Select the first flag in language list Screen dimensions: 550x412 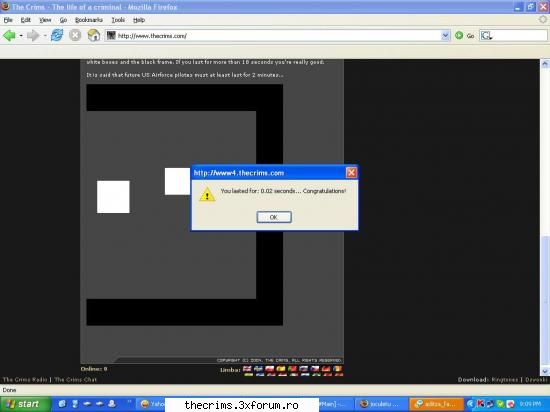[247, 369]
